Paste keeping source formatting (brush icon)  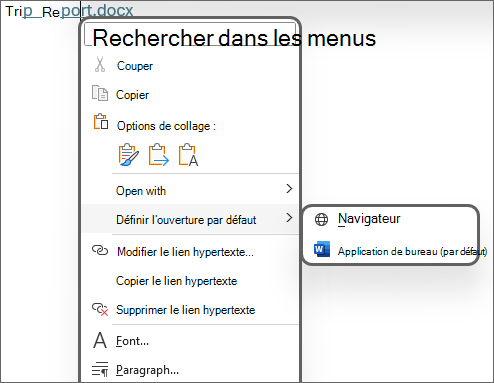pyautogui.click(x=128, y=155)
